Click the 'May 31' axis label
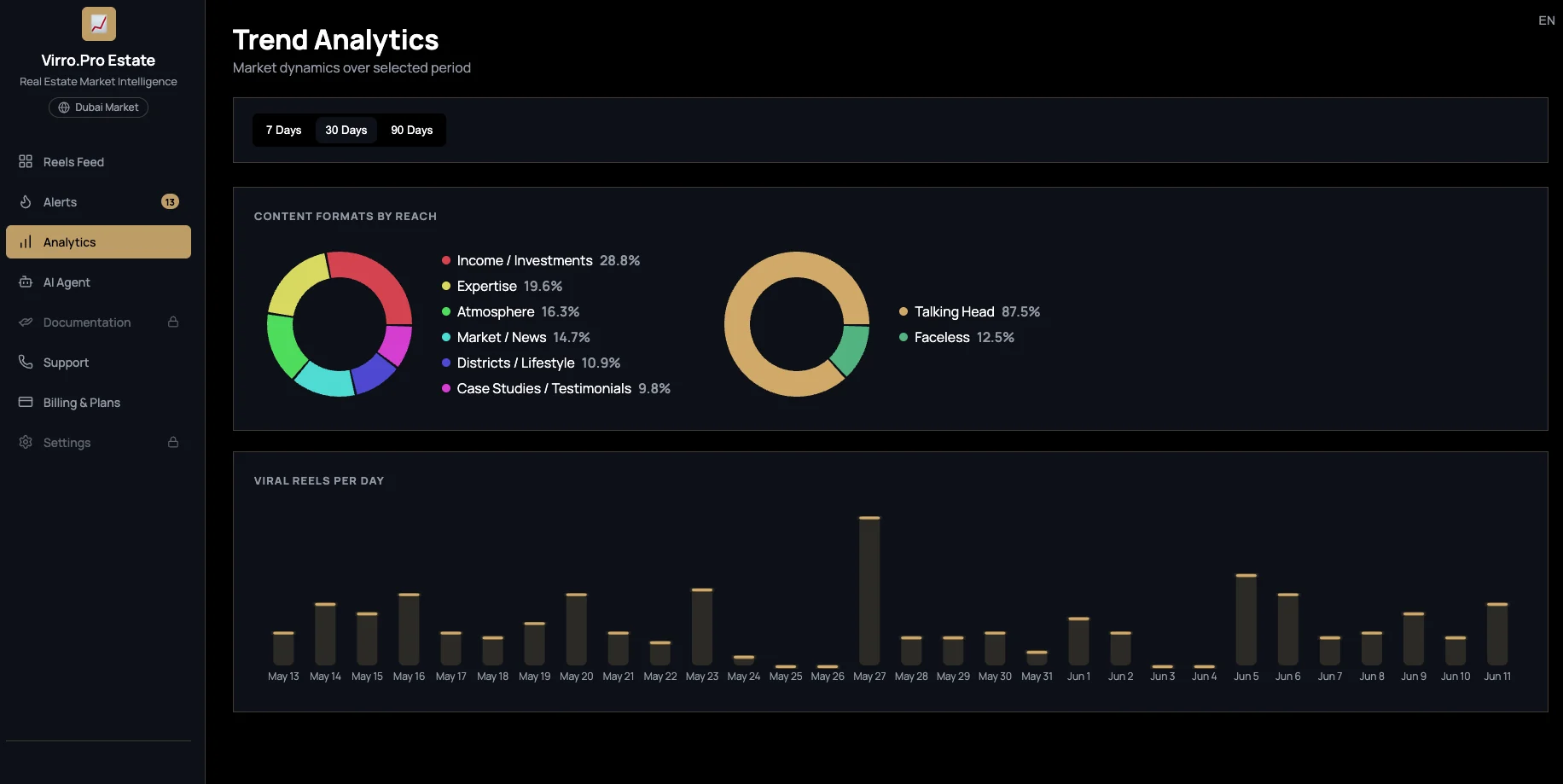This screenshot has height=784, width=1563. click(1037, 677)
